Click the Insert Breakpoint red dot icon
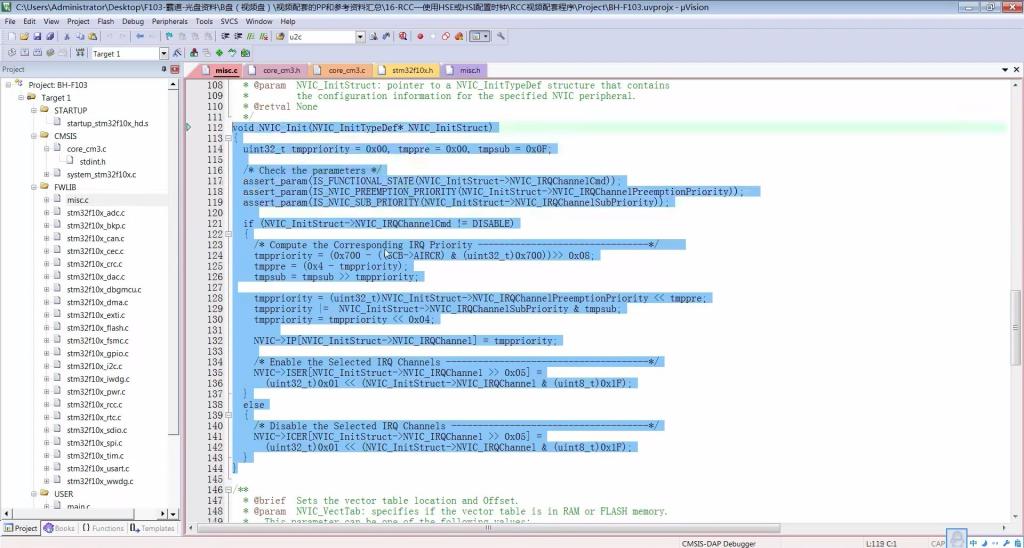This screenshot has height=548, width=1024. tap(420, 37)
